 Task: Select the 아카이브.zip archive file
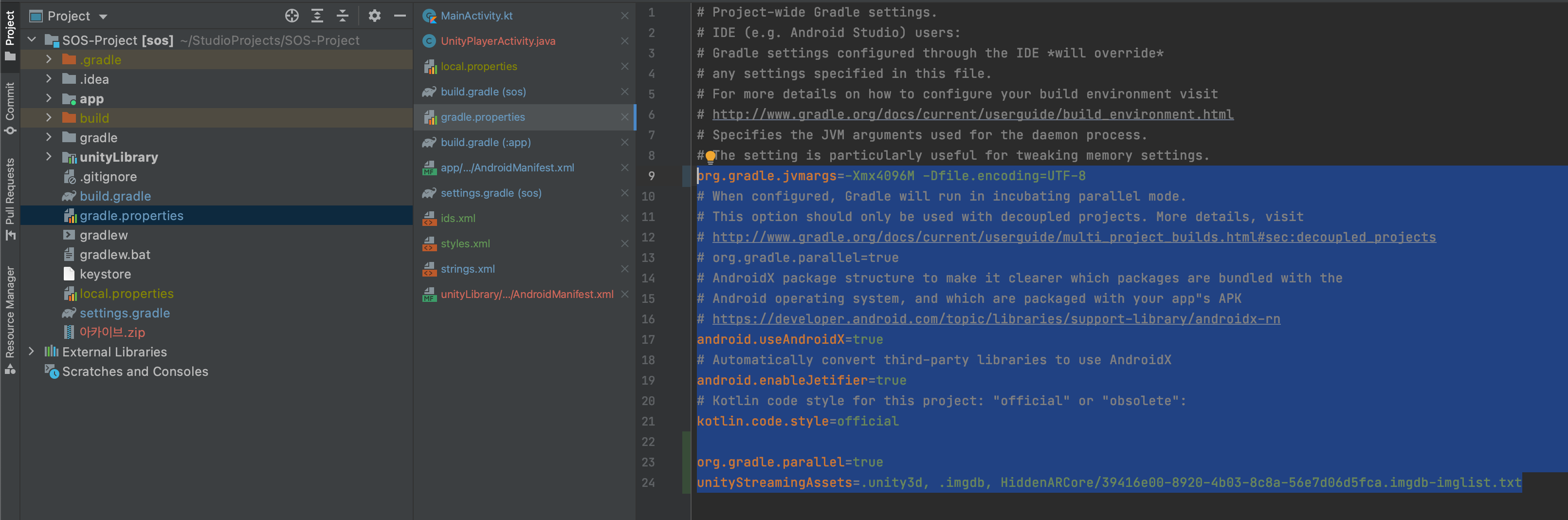point(112,333)
